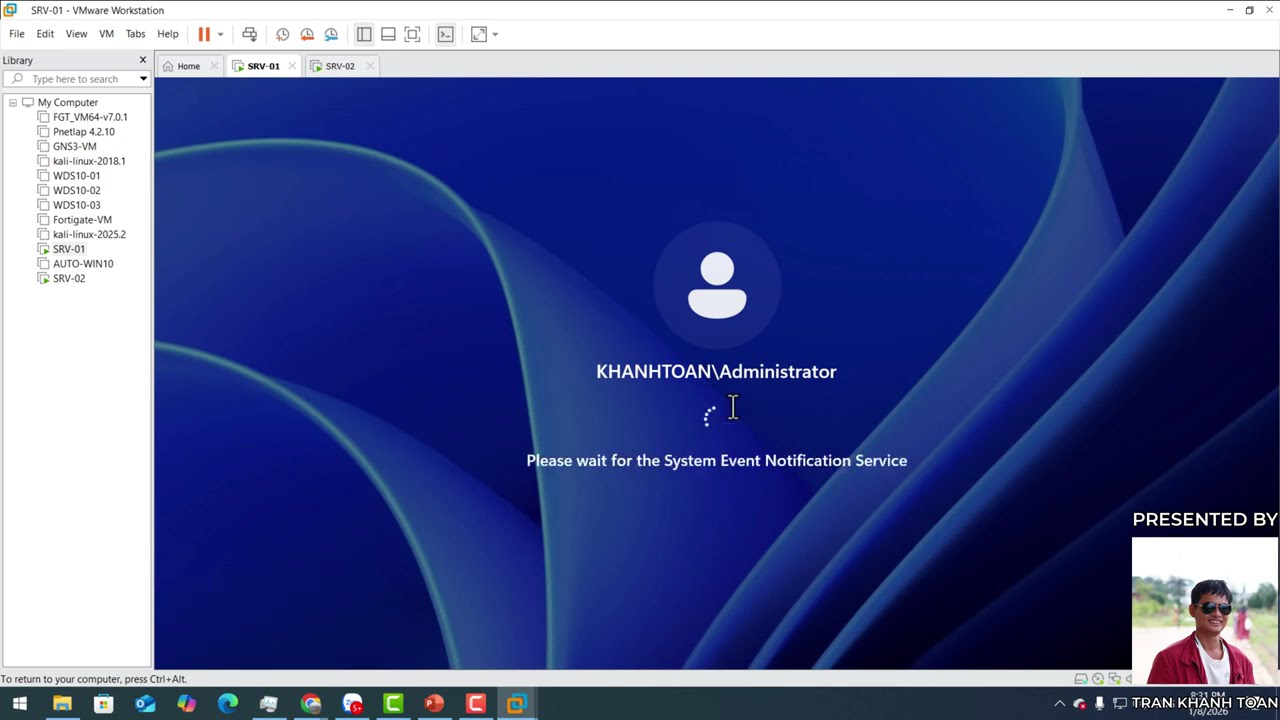Revert VM to previous snapshot icon
This screenshot has width=1280, height=720.
click(307, 34)
